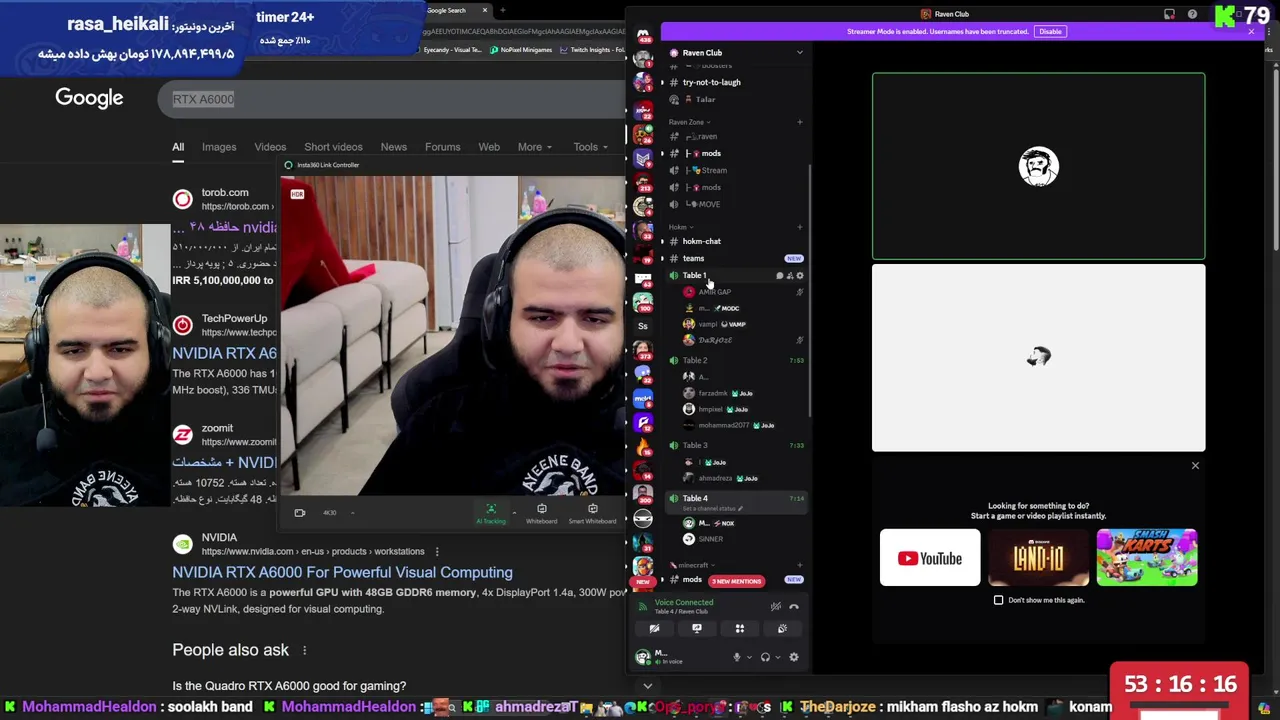Image resolution: width=1280 pixels, height=720 pixels.
Task: Open Discord help icon in title bar
Action: pos(1192,14)
